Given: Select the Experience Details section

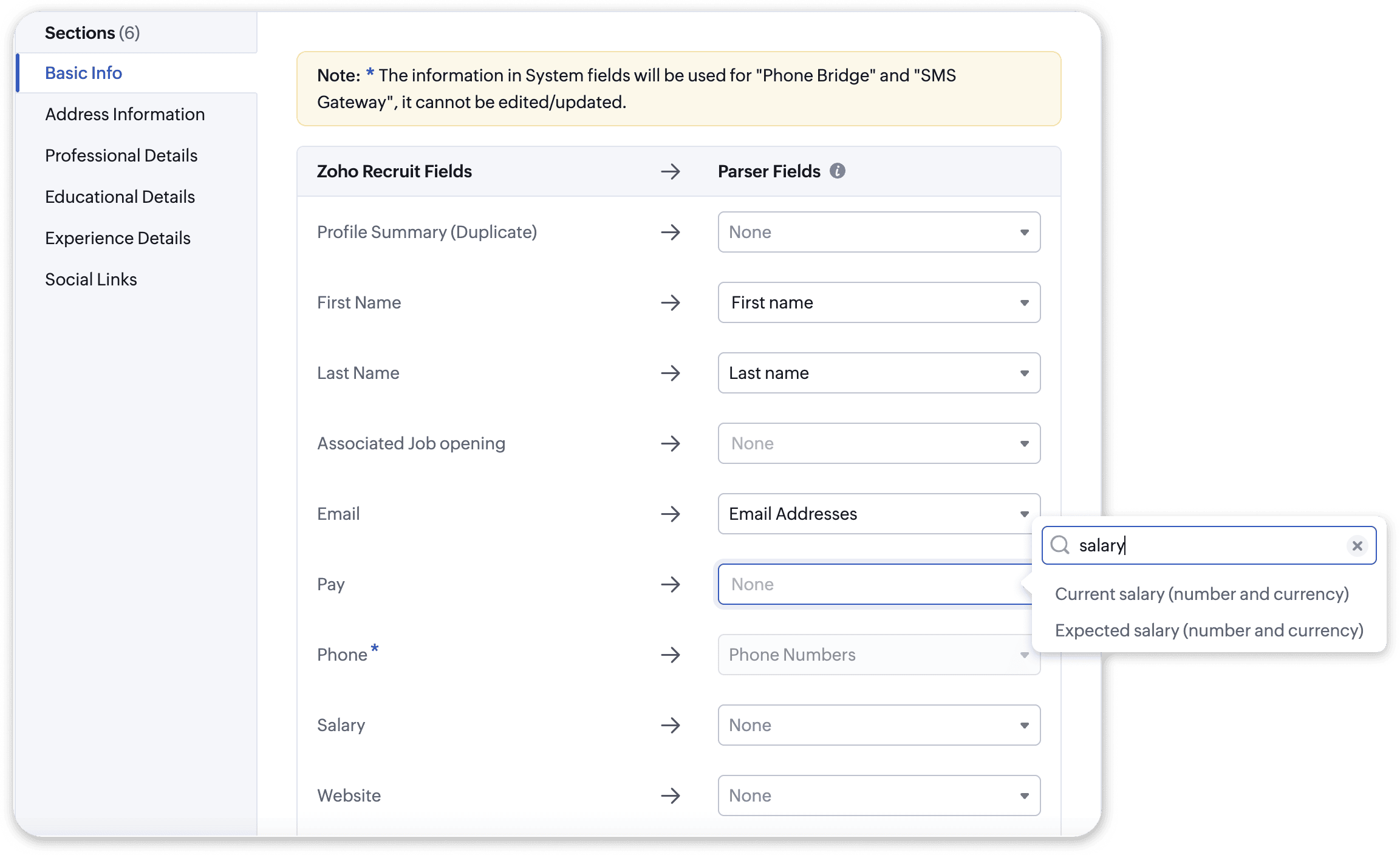Looking at the screenshot, I should click(117, 238).
